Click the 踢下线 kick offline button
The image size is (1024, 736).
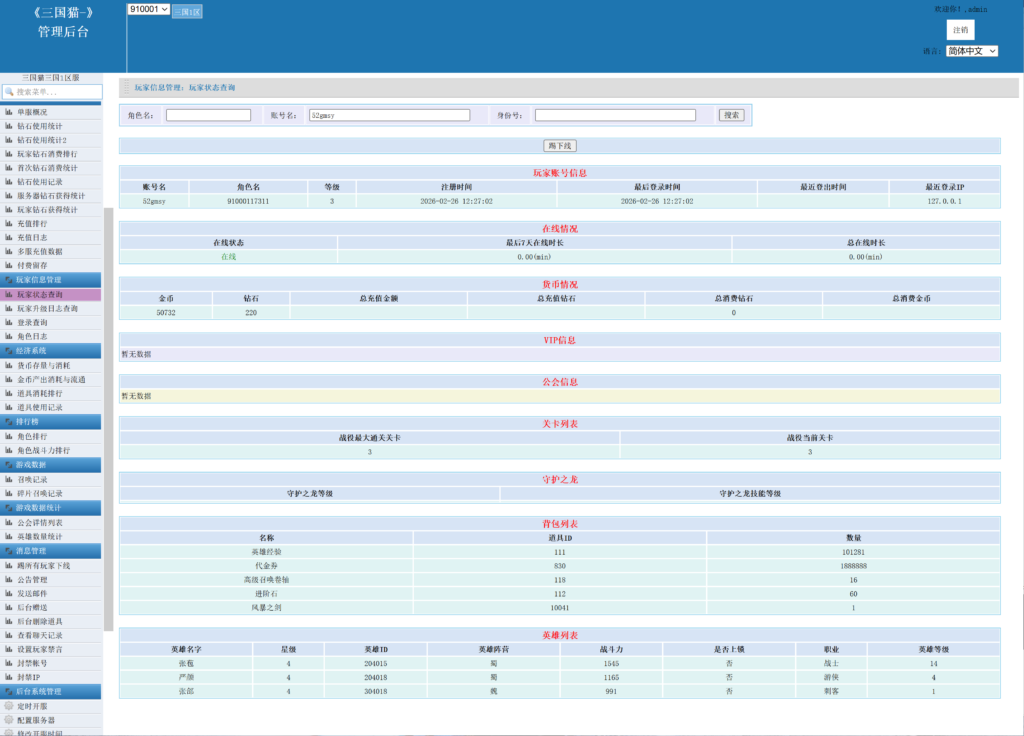[560, 146]
